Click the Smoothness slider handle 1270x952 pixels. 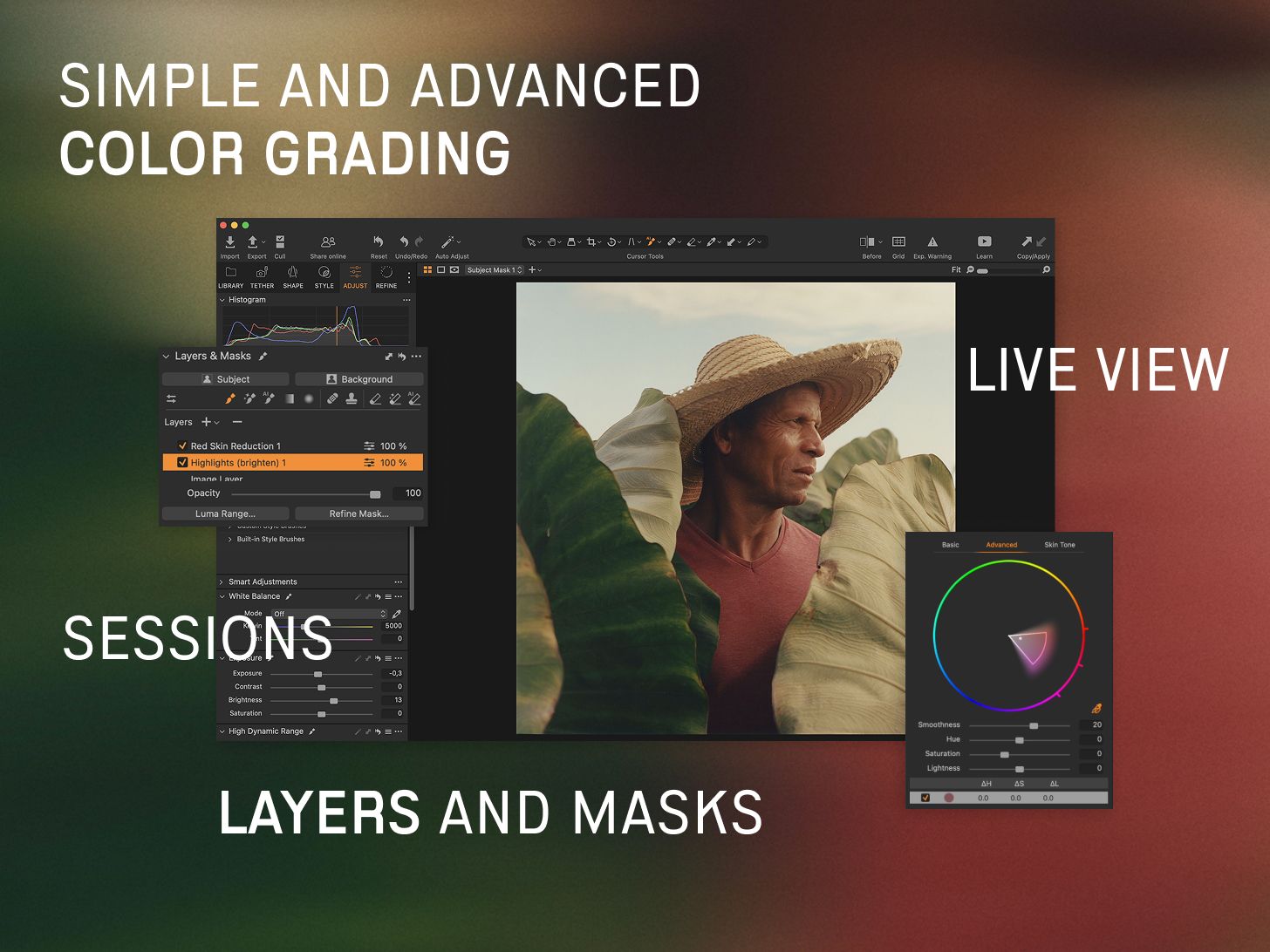click(1034, 725)
